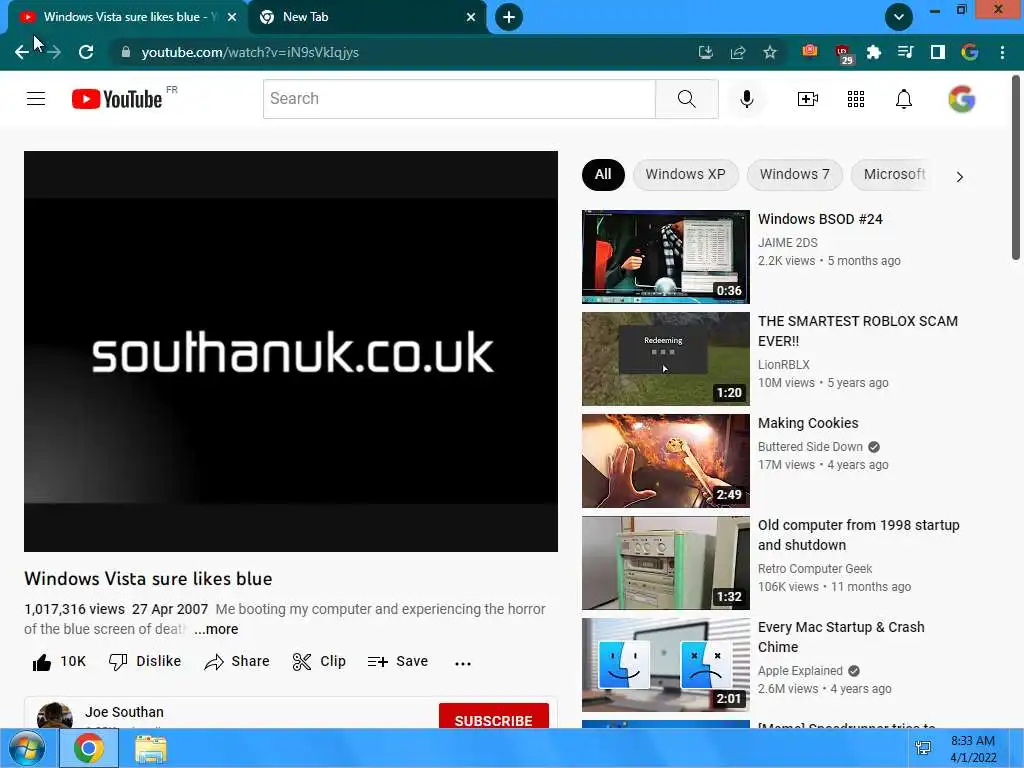Open THE SMARTEST ROBLOX SCAM EVER!! title

pyautogui.click(x=857, y=331)
